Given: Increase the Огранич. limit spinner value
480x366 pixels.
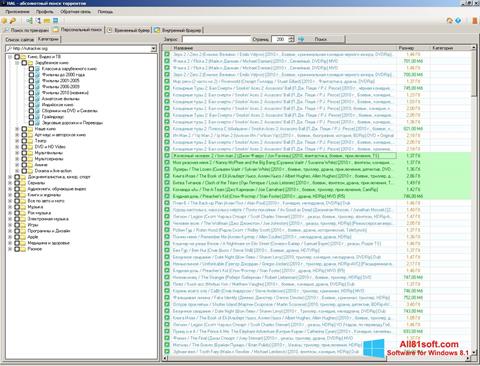Looking at the screenshot, I should click(291, 37).
